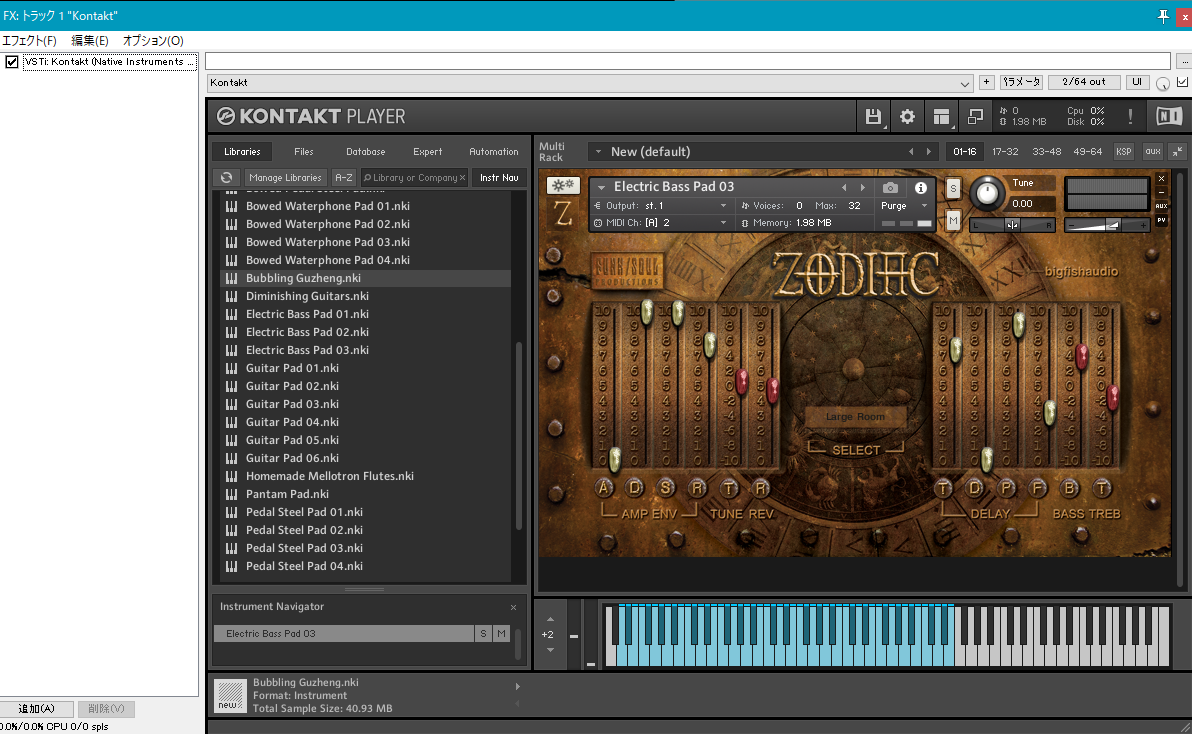This screenshot has width=1192, height=734.
Task: Click the instrument snapshot camera icon
Action: pos(890,188)
